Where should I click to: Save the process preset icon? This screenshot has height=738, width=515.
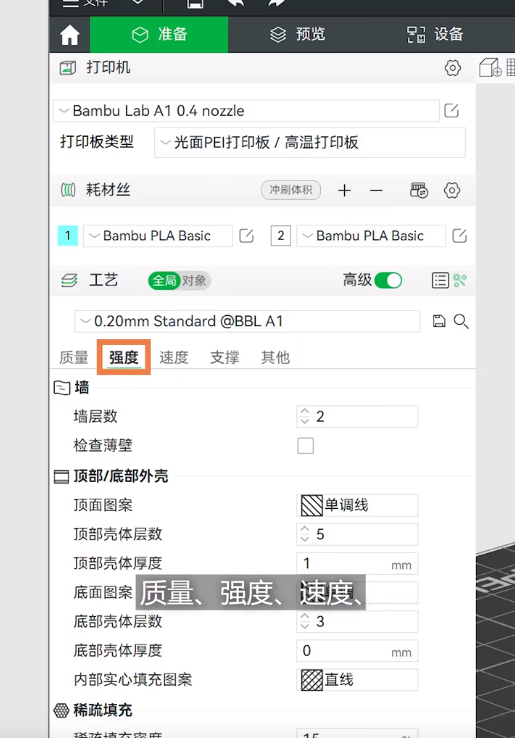439,321
